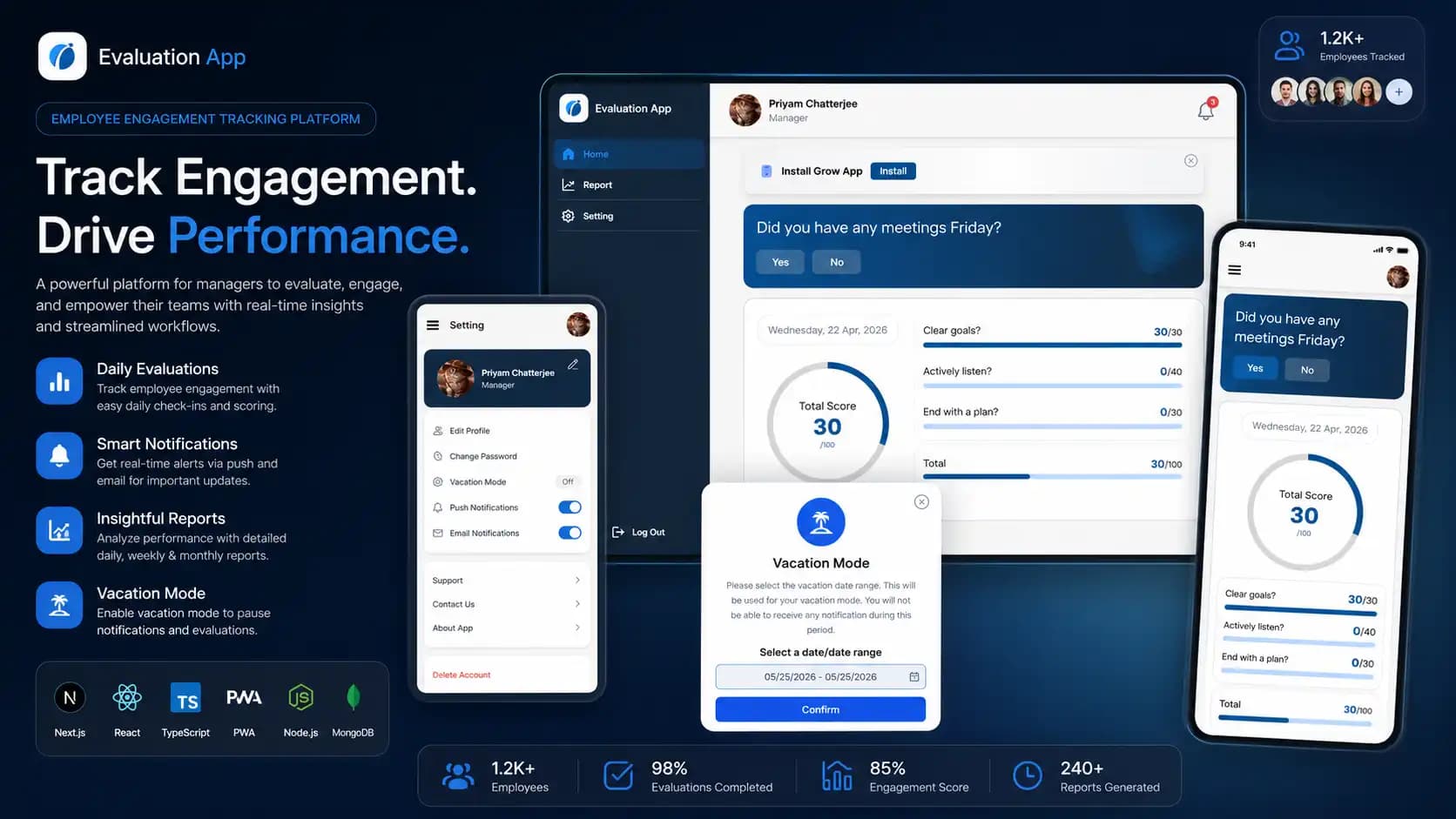This screenshot has width=1456, height=819.
Task: Click Priyam Chatterjee's avatar in the dashboard header
Action: click(745, 110)
